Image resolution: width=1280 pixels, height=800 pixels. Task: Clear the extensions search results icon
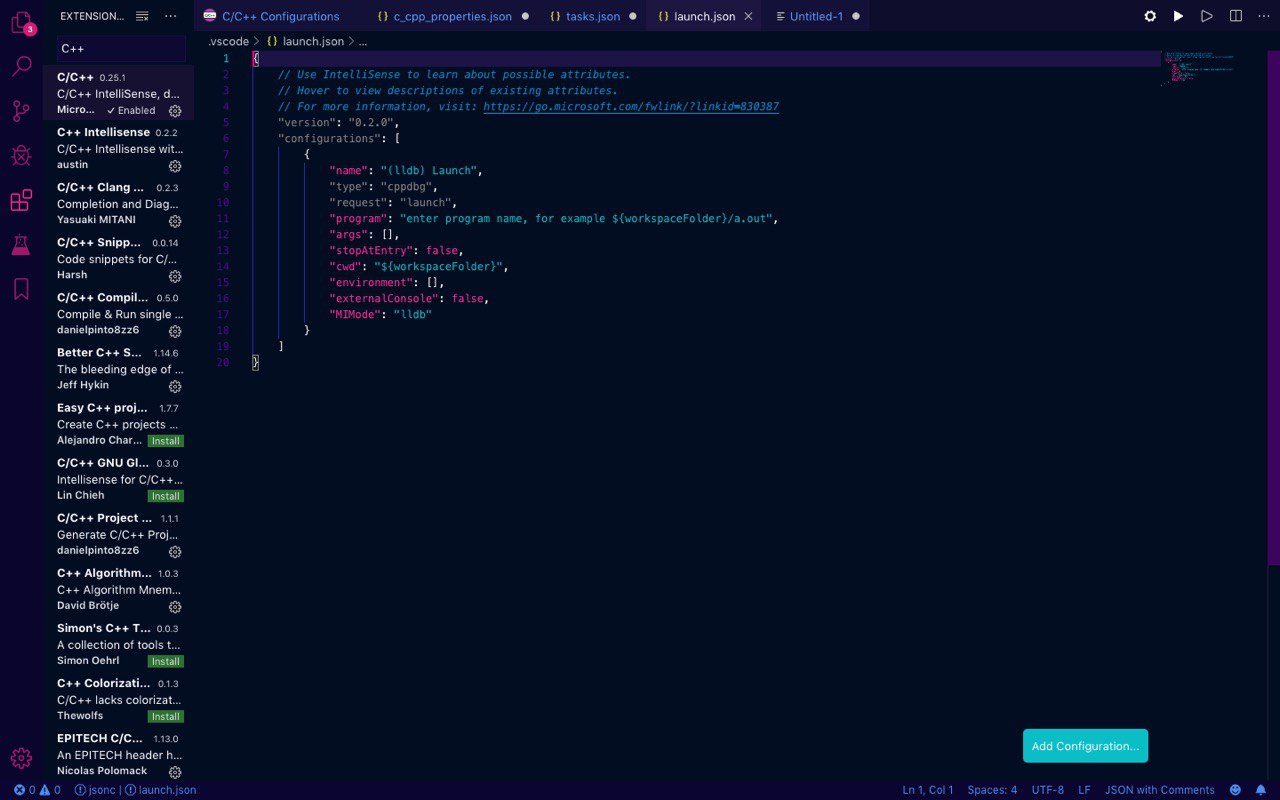click(142, 16)
